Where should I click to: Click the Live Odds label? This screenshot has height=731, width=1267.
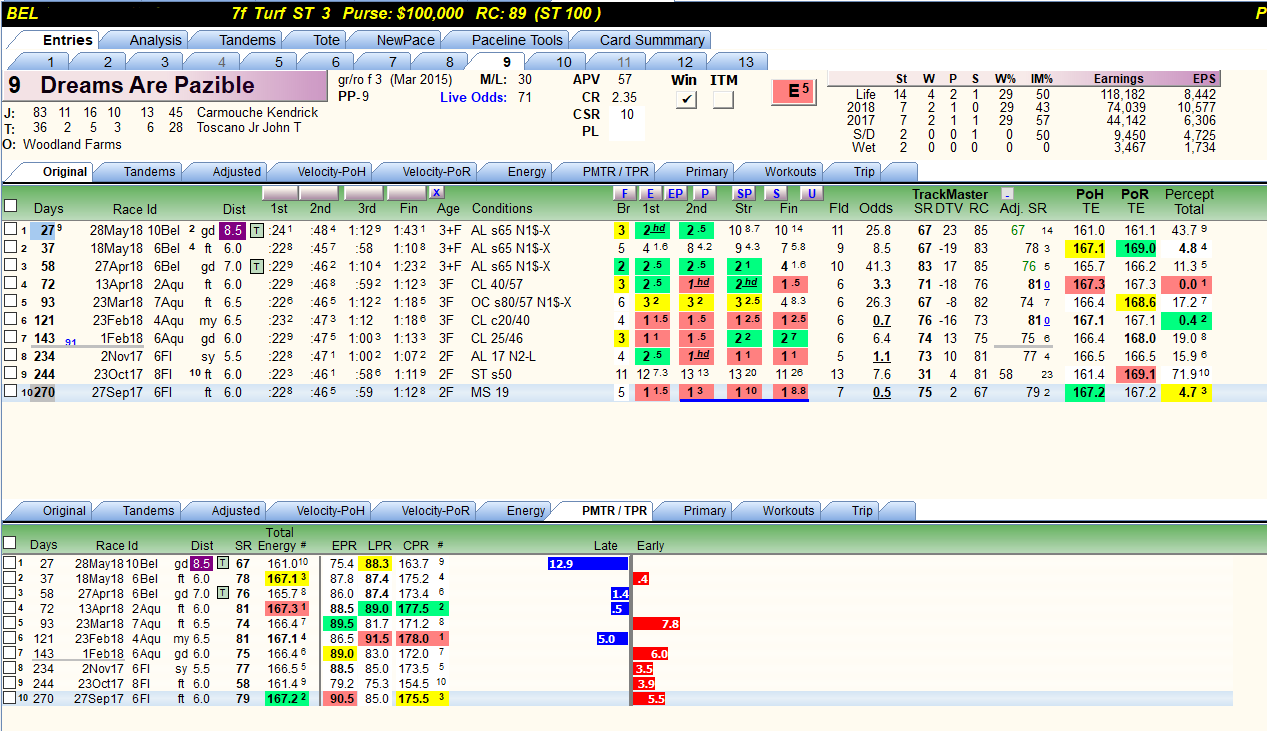(474, 97)
